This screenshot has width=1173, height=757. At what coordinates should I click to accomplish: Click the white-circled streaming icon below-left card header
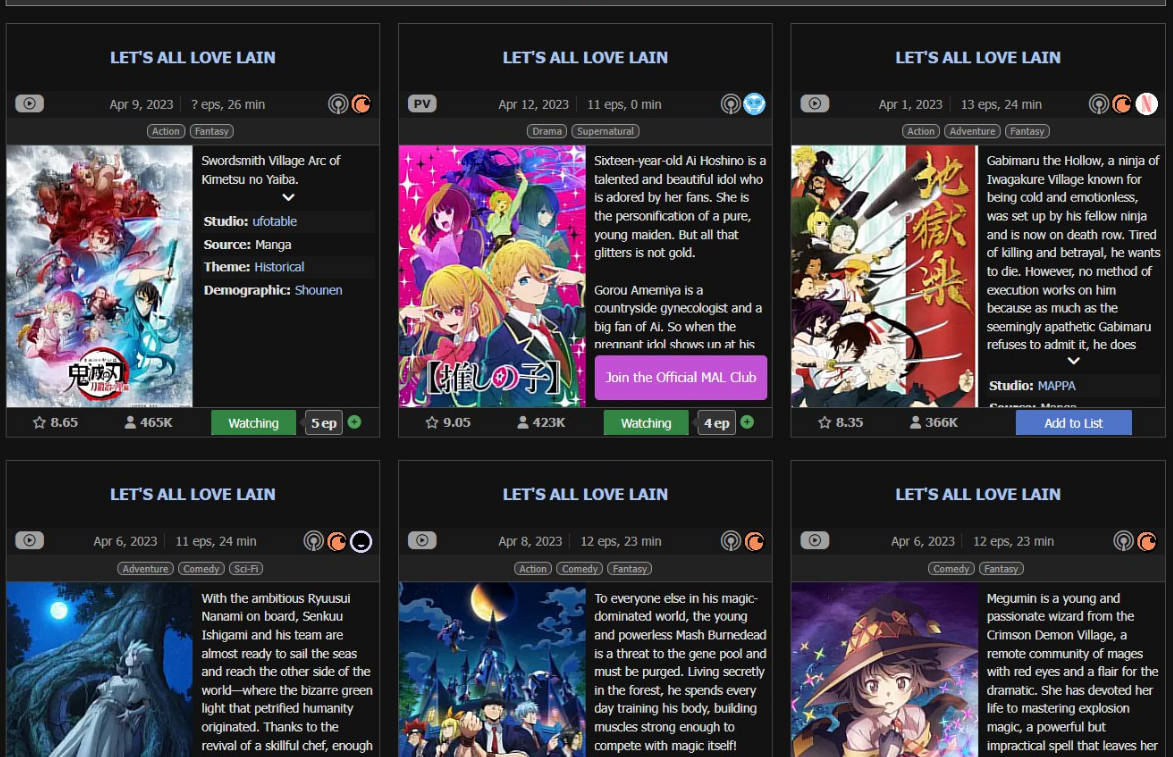click(x=360, y=540)
